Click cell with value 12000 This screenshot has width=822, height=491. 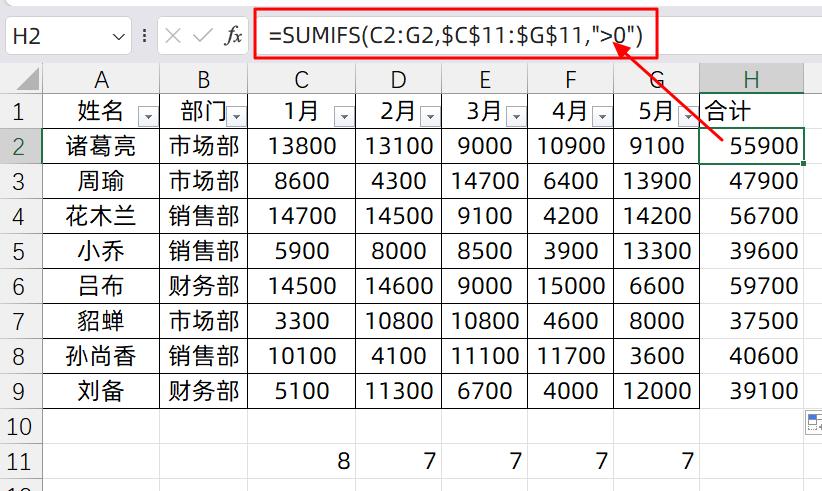point(656,391)
